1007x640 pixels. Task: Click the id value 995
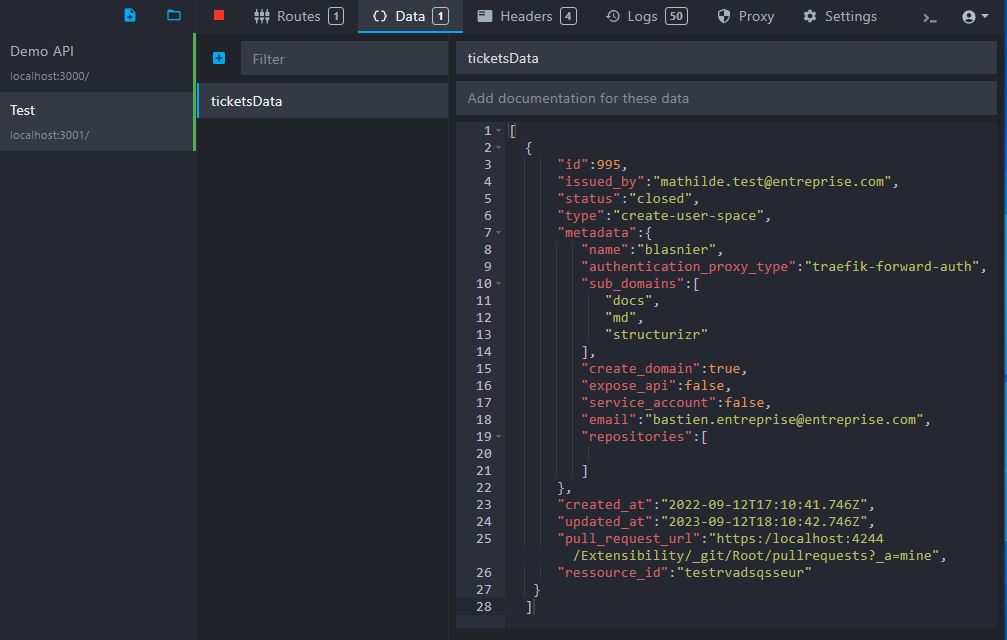tap(608, 164)
